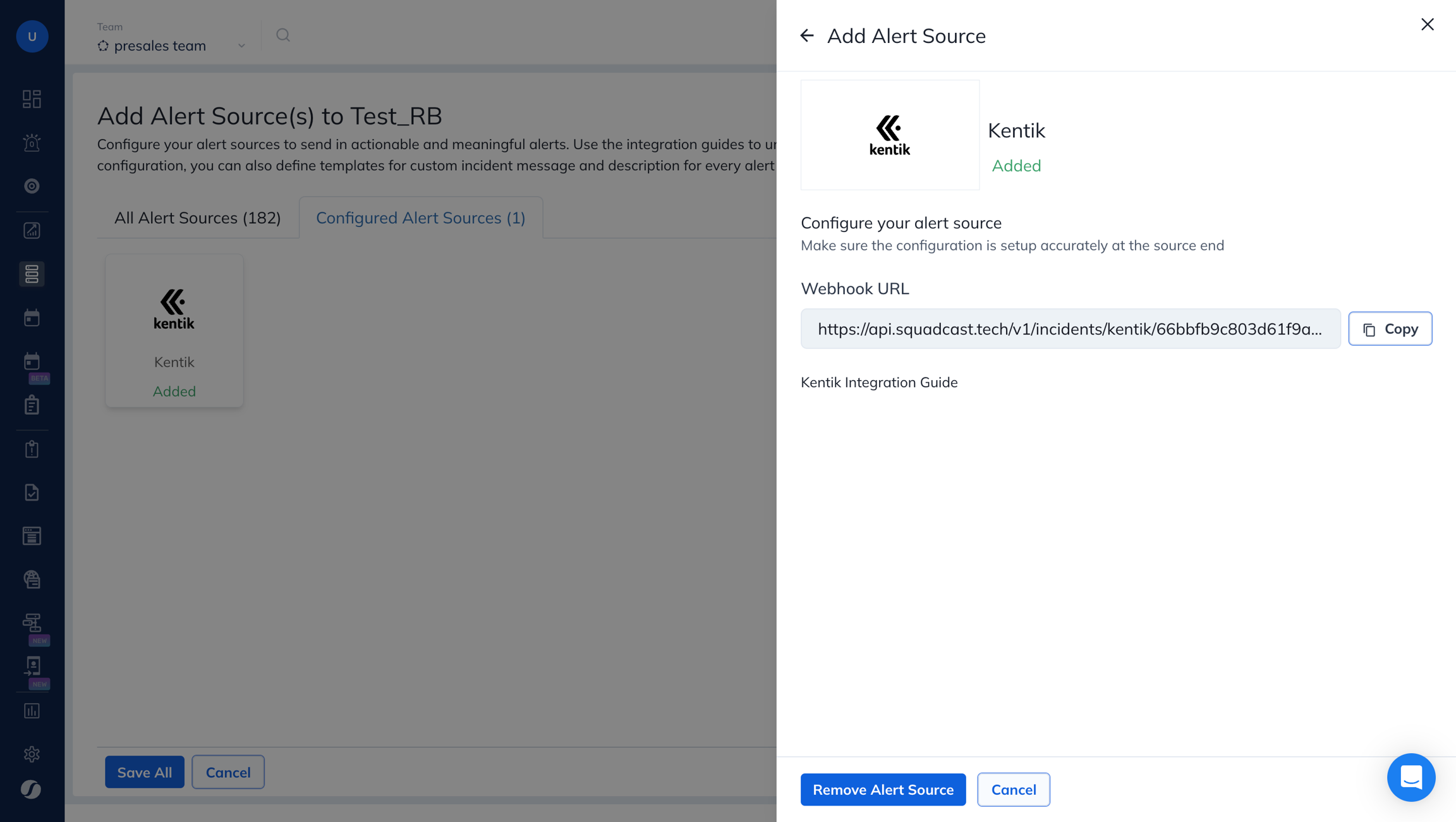Click Cancel next to Save All
This screenshot has height=822, width=1456.
[x=228, y=772]
